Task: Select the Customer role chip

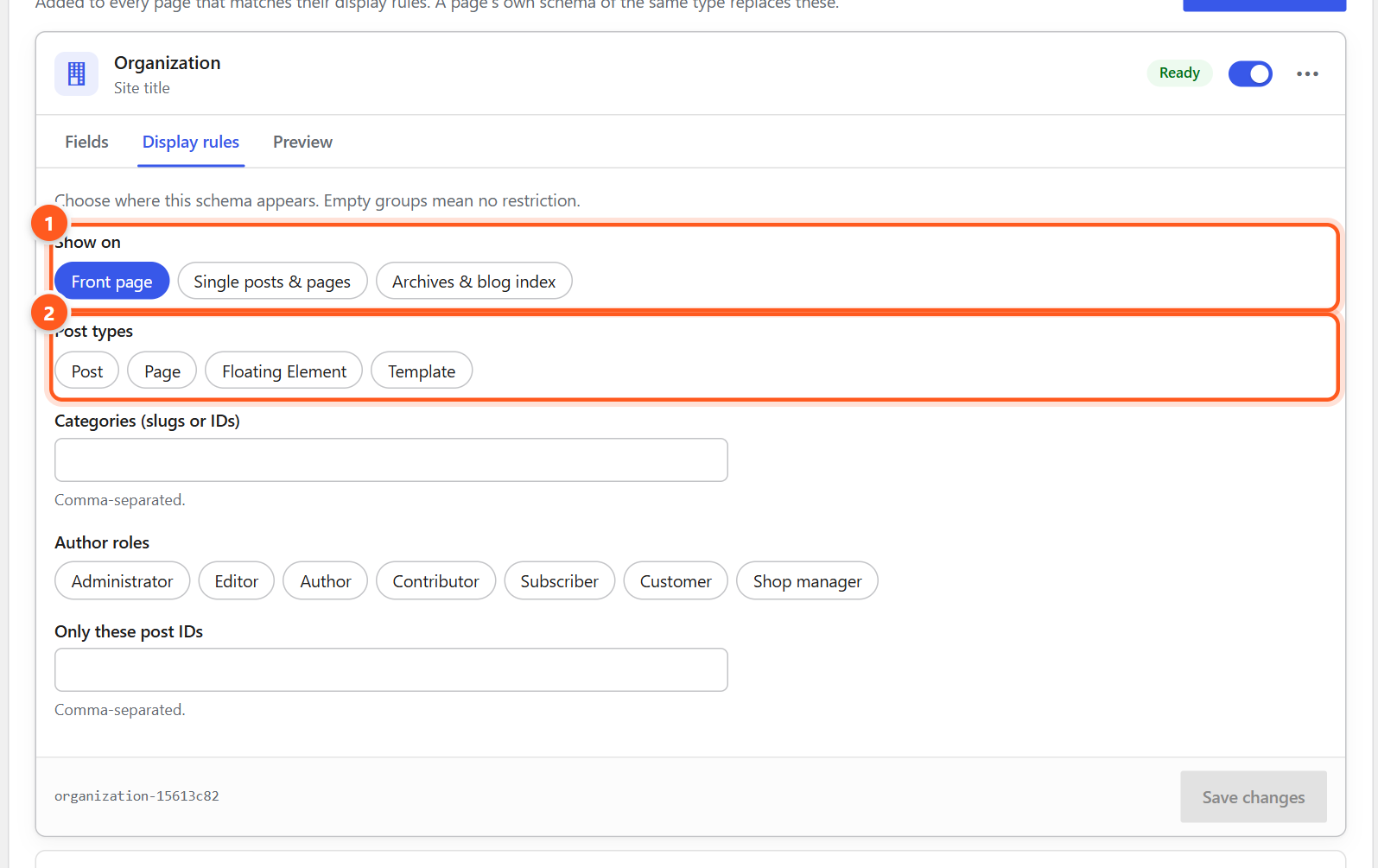Action: 676,581
